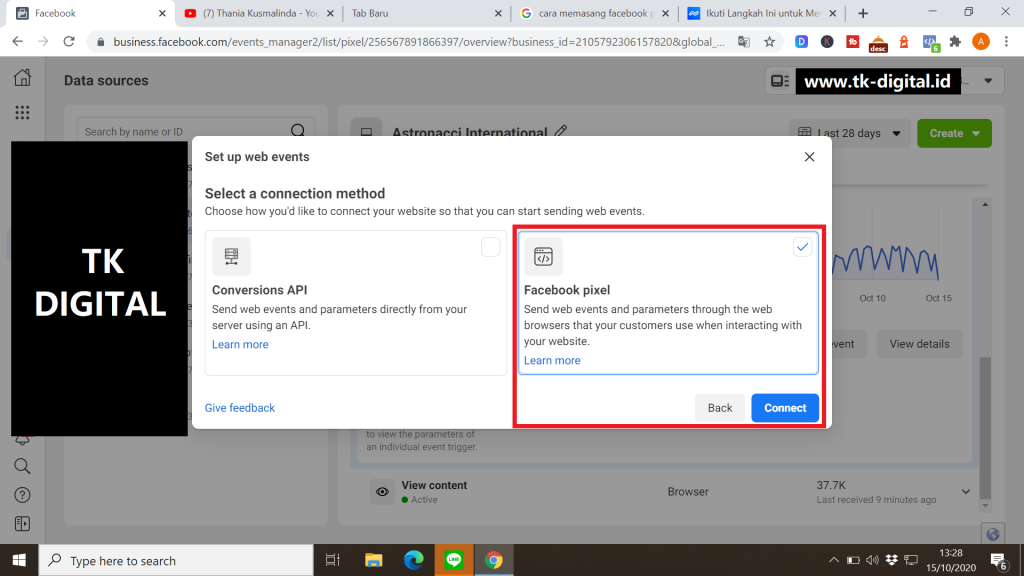1024x576 pixels.
Task: Edit data source name with pencil icon
Action: tap(561, 132)
